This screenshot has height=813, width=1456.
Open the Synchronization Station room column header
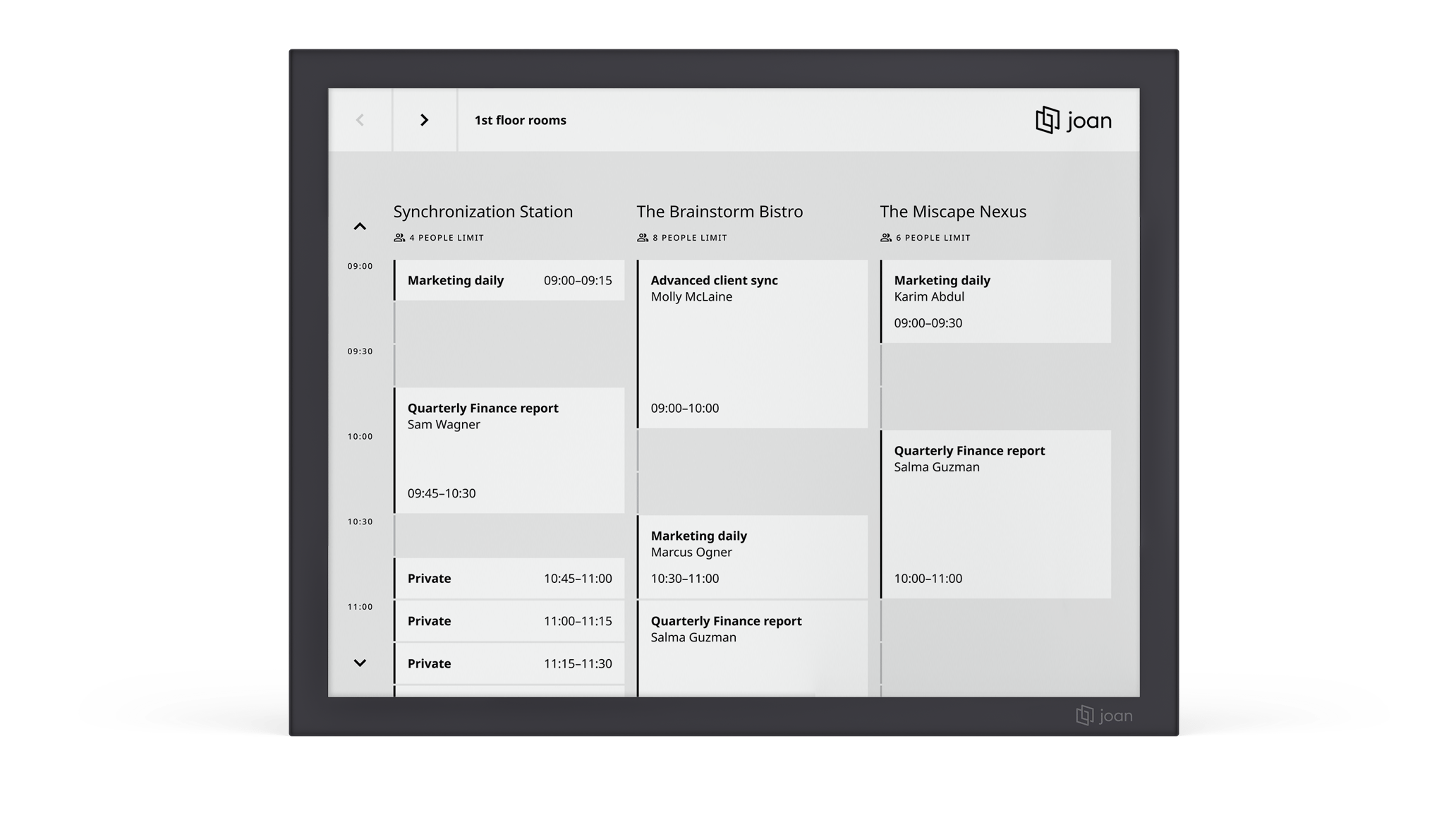483,211
